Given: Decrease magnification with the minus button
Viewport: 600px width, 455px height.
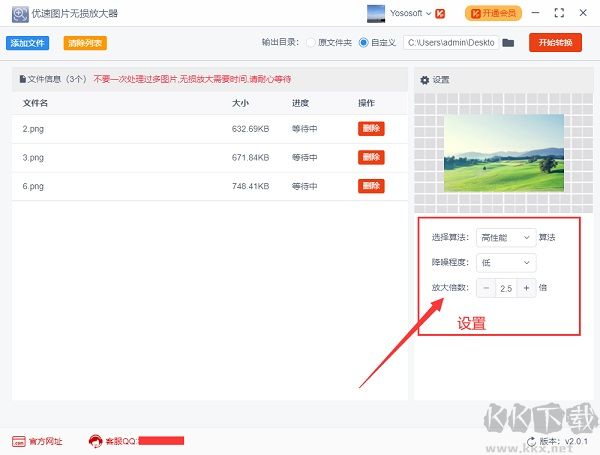Looking at the screenshot, I should pos(486,288).
